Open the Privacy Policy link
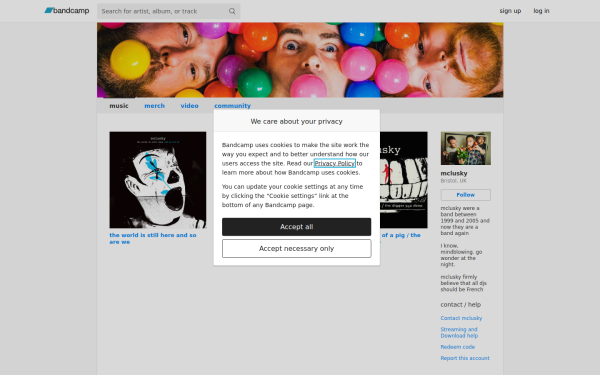This screenshot has height=375, width=600. click(x=334, y=163)
